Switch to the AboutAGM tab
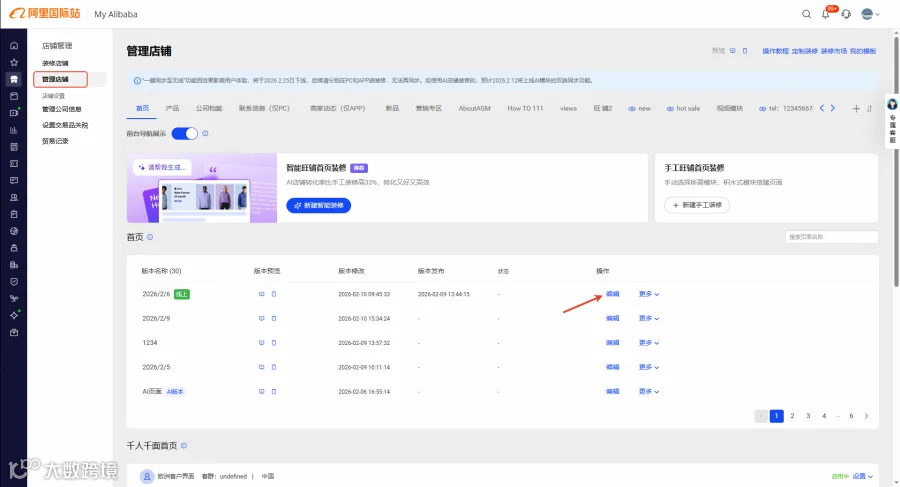The width and height of the screenshot is (900, 487). tap(474, 109)
